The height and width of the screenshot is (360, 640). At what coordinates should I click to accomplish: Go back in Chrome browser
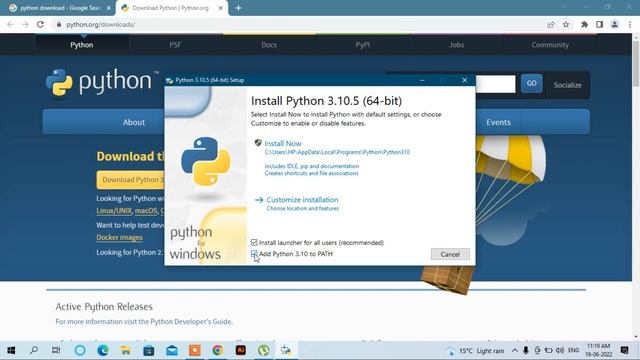10,24
